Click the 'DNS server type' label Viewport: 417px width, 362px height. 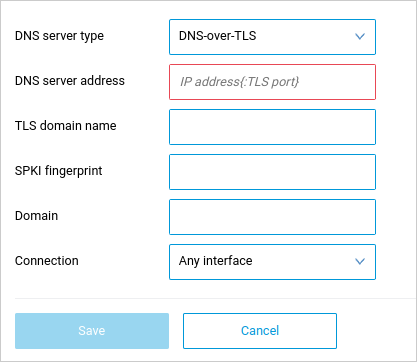pyautogui.click(x=59, y=36)
